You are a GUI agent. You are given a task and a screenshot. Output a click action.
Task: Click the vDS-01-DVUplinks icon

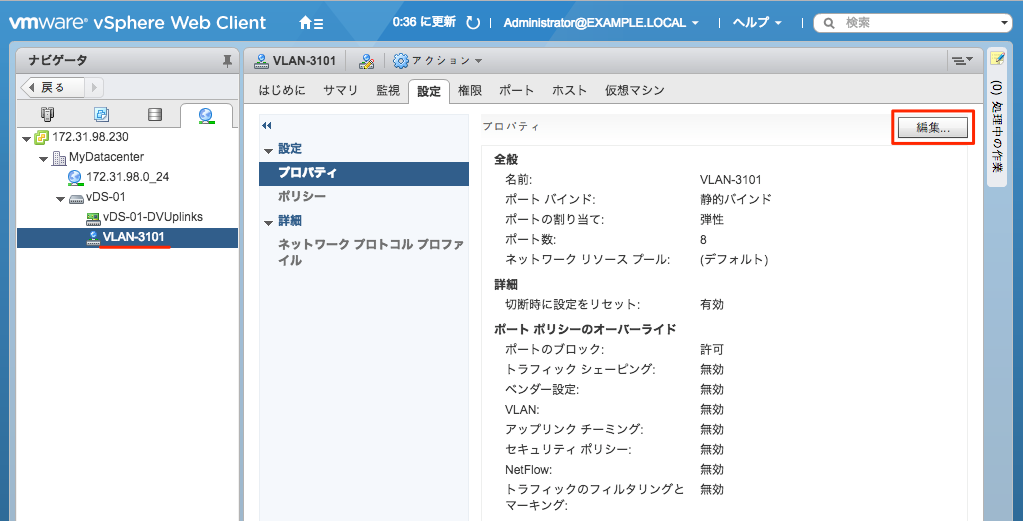tap(93, 217)
